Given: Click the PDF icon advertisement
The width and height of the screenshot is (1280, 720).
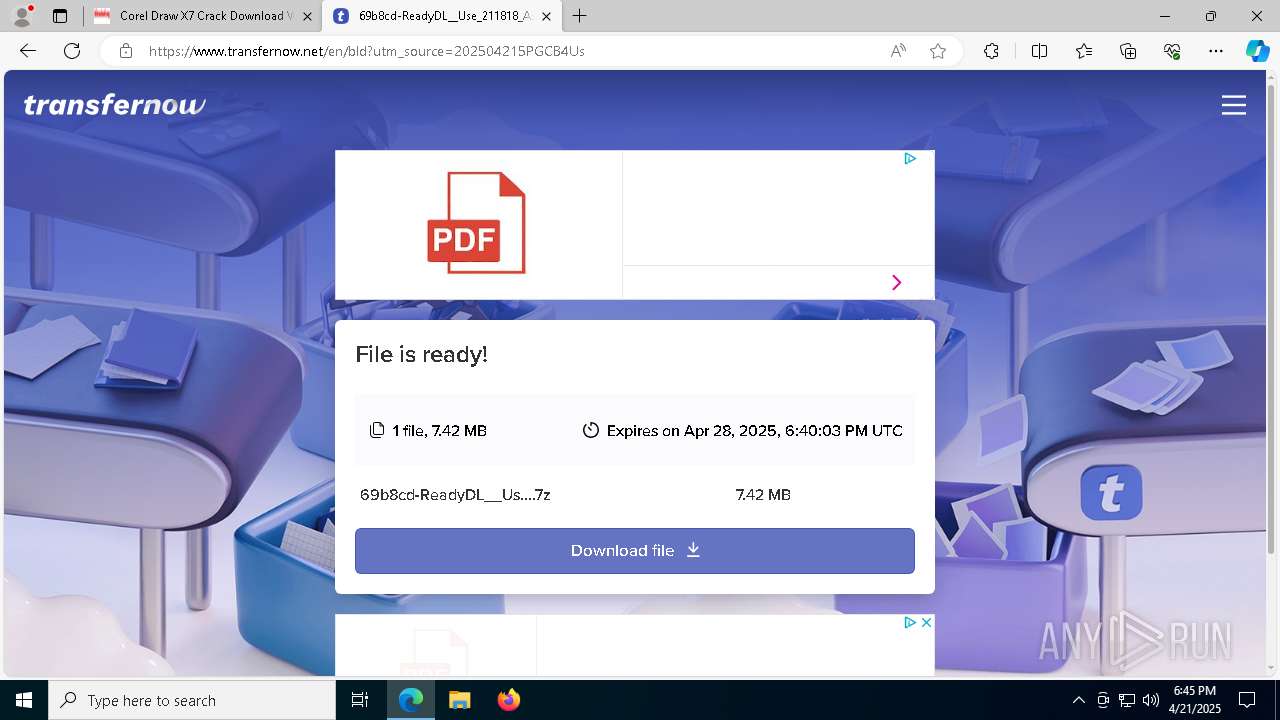Looking at the screenshot, I should coord(477,223).
